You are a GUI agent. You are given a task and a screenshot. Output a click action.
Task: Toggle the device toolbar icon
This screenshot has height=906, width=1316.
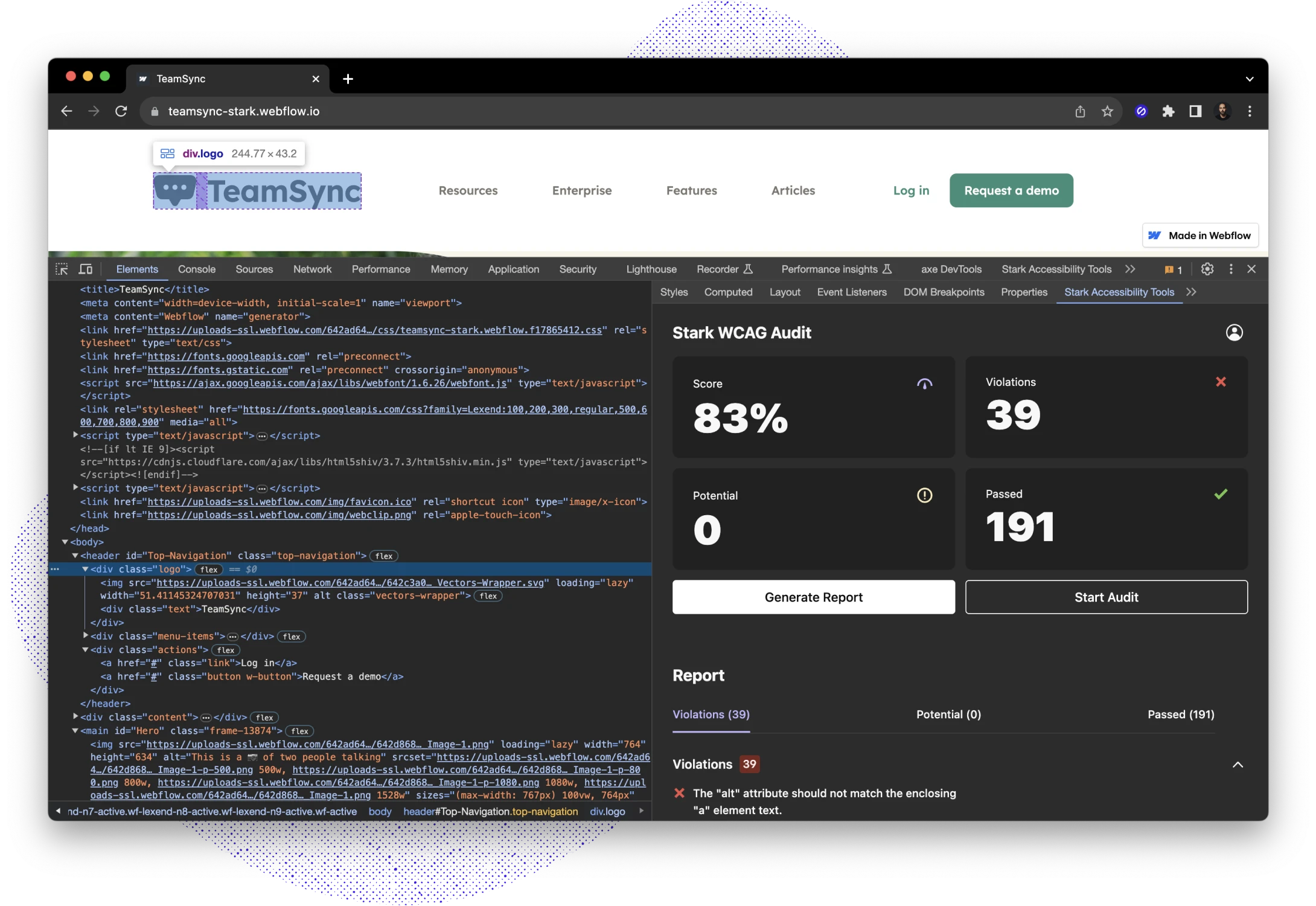pos(86,269)
